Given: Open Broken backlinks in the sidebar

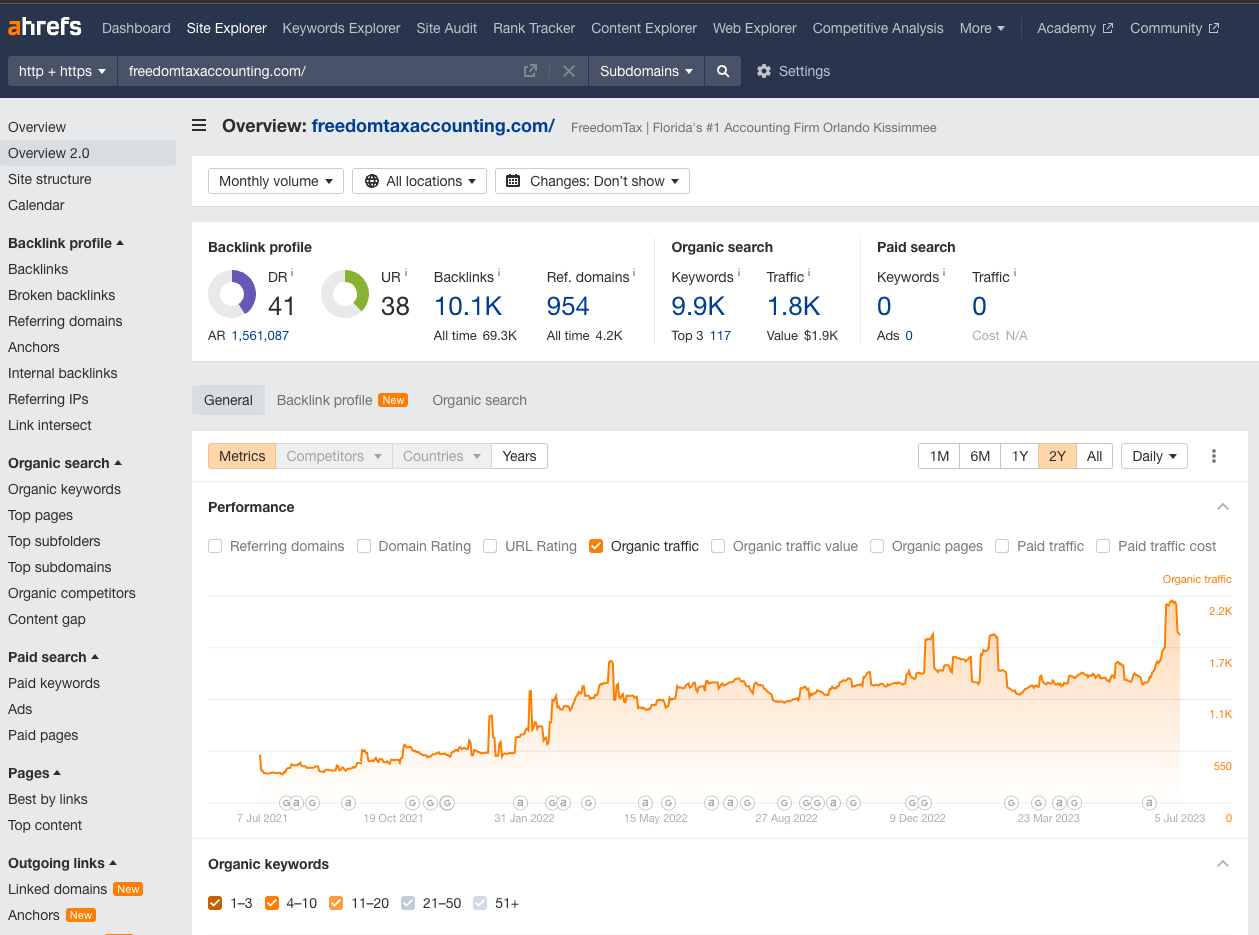Looking at the screenshot, I should click(61, 295).
